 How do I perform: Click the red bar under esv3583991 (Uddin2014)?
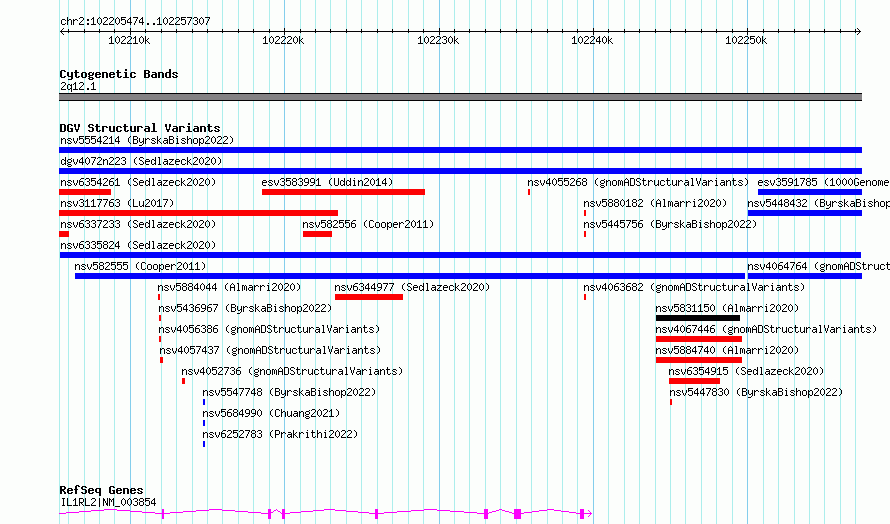pyautogui.click(x=343, y=192)
